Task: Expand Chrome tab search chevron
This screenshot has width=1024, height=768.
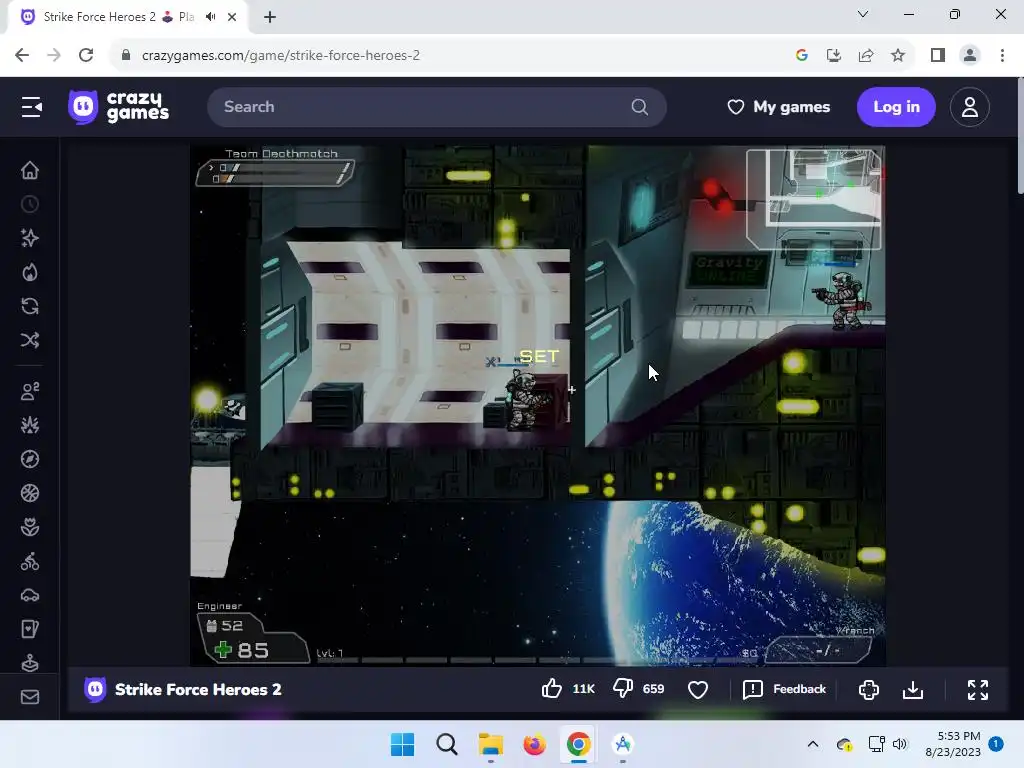Action: (x=863, y=14)
